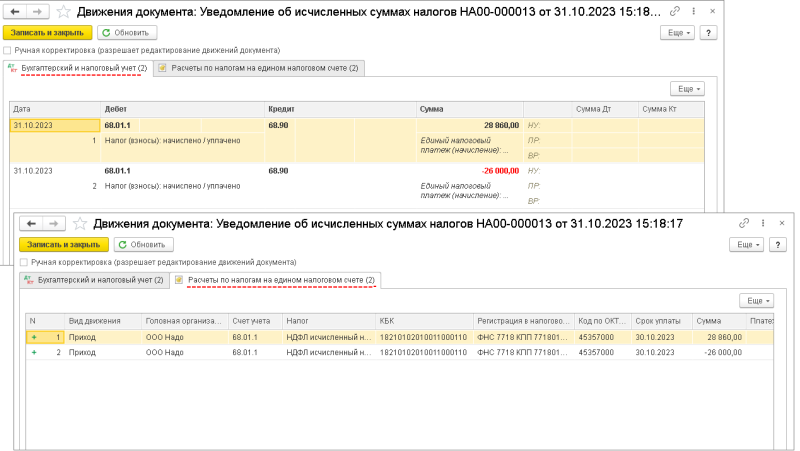Click Обновить in the back window

(127, 33)
